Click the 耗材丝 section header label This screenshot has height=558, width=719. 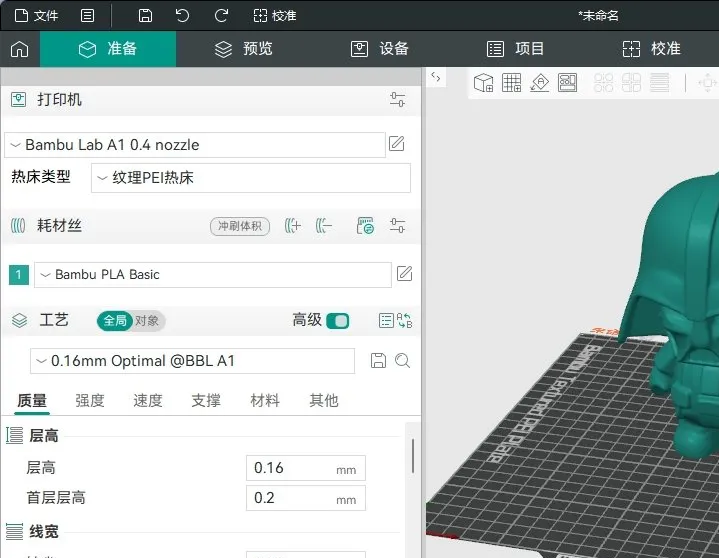pyautogui.click(x=60, y=226)
